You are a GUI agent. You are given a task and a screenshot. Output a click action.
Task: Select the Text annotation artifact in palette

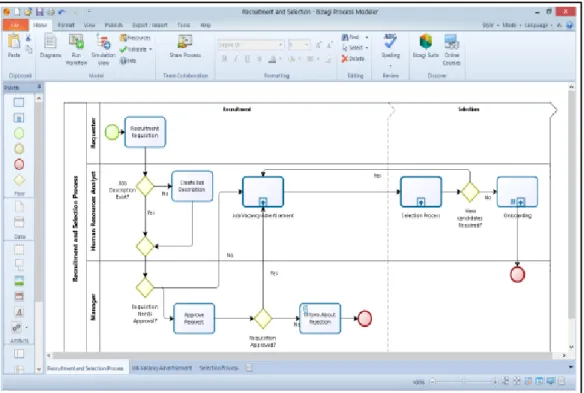click(x=19, y=265)
